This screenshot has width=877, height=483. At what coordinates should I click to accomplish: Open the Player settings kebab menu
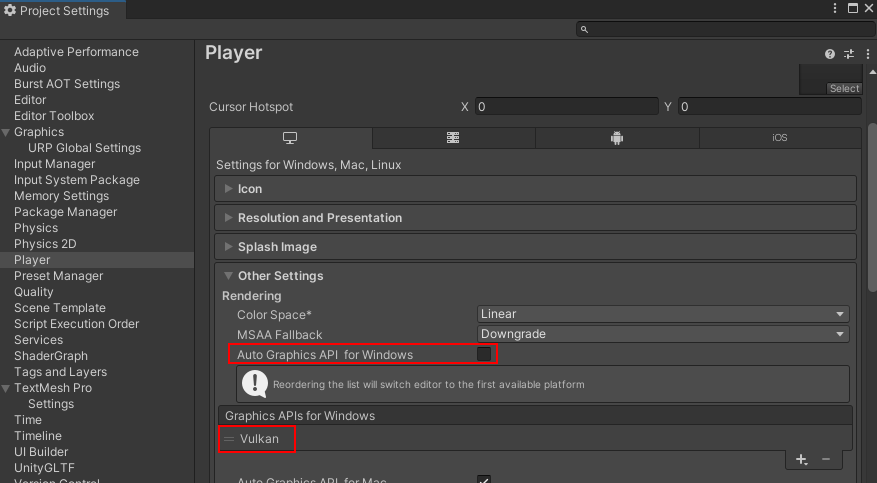click(x=866, y=54)
